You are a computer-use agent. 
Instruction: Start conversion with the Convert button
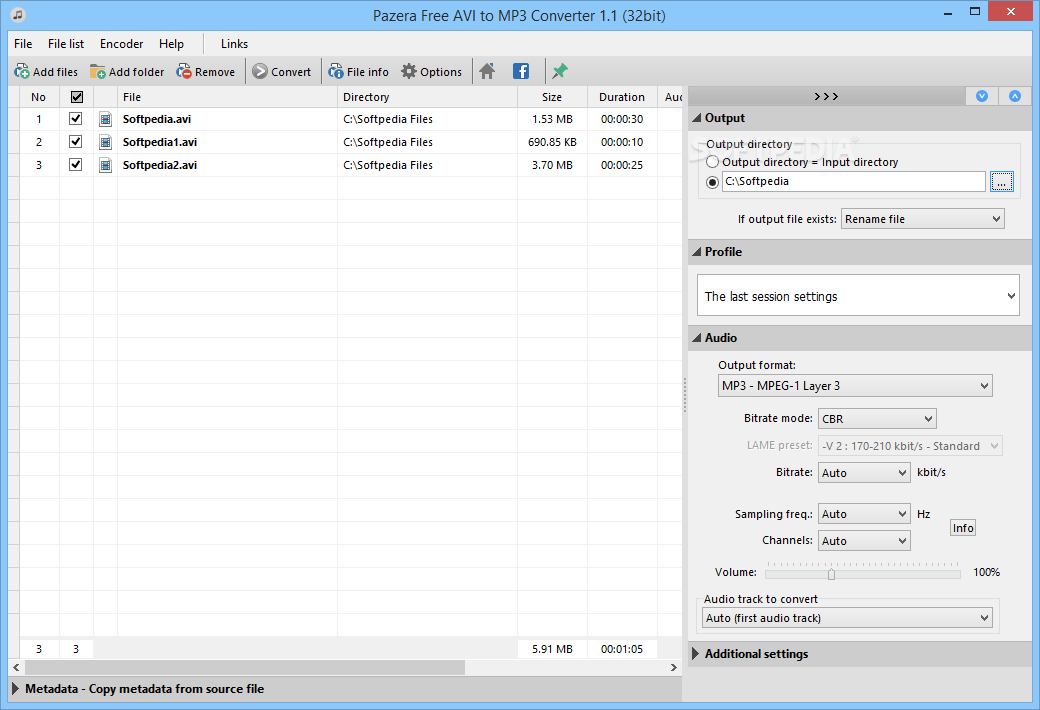point(282,72)
